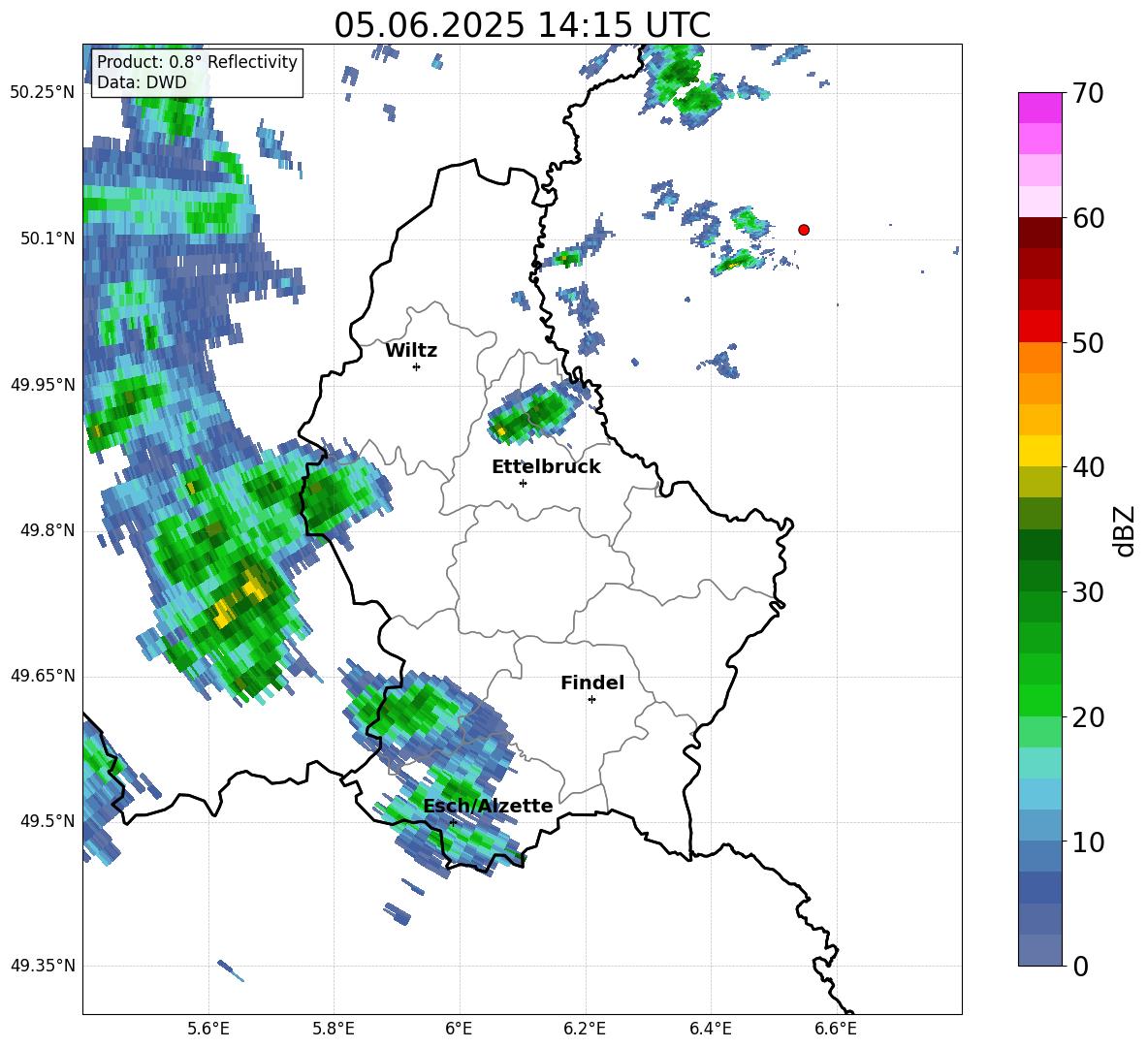This screenshot has width=1148, height=1048.
Task: Click the title text 05.06.2025 14:15 UTC
Action: point(522,25)
